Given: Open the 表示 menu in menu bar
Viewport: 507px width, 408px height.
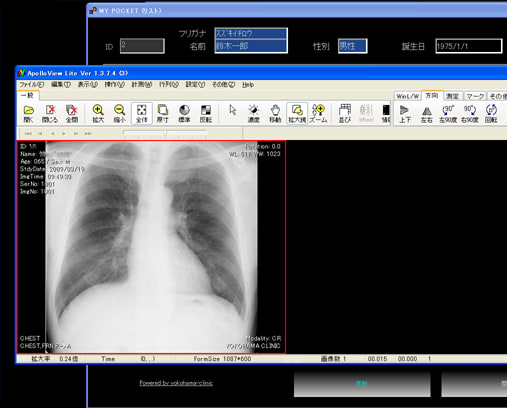Looking at the screenshot, I should tap(88, 85).
